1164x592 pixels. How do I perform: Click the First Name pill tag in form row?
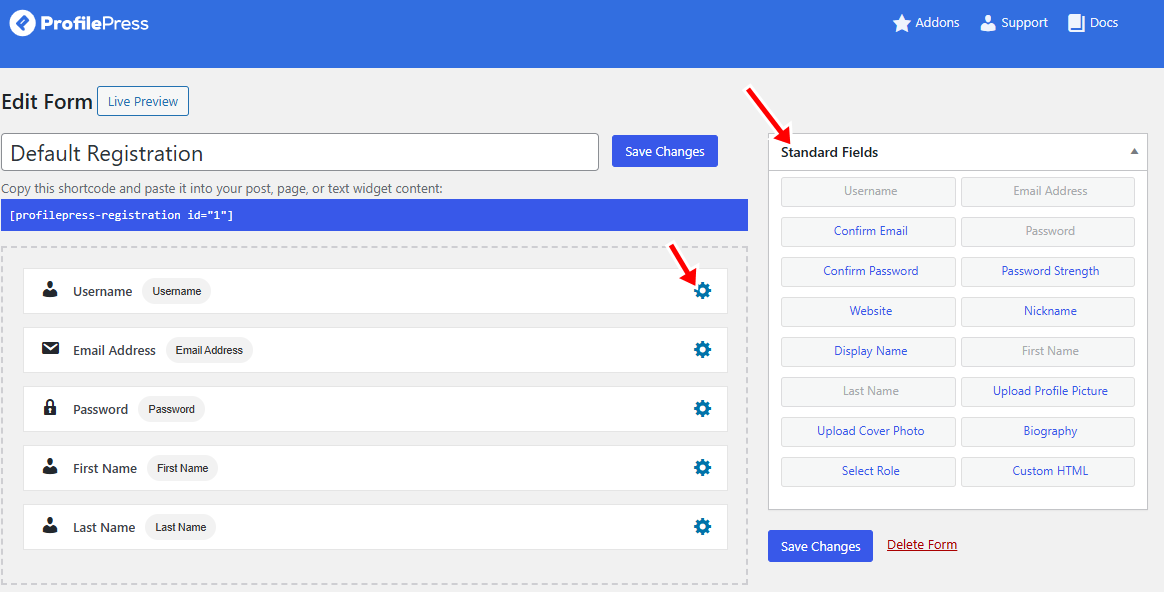183,468
